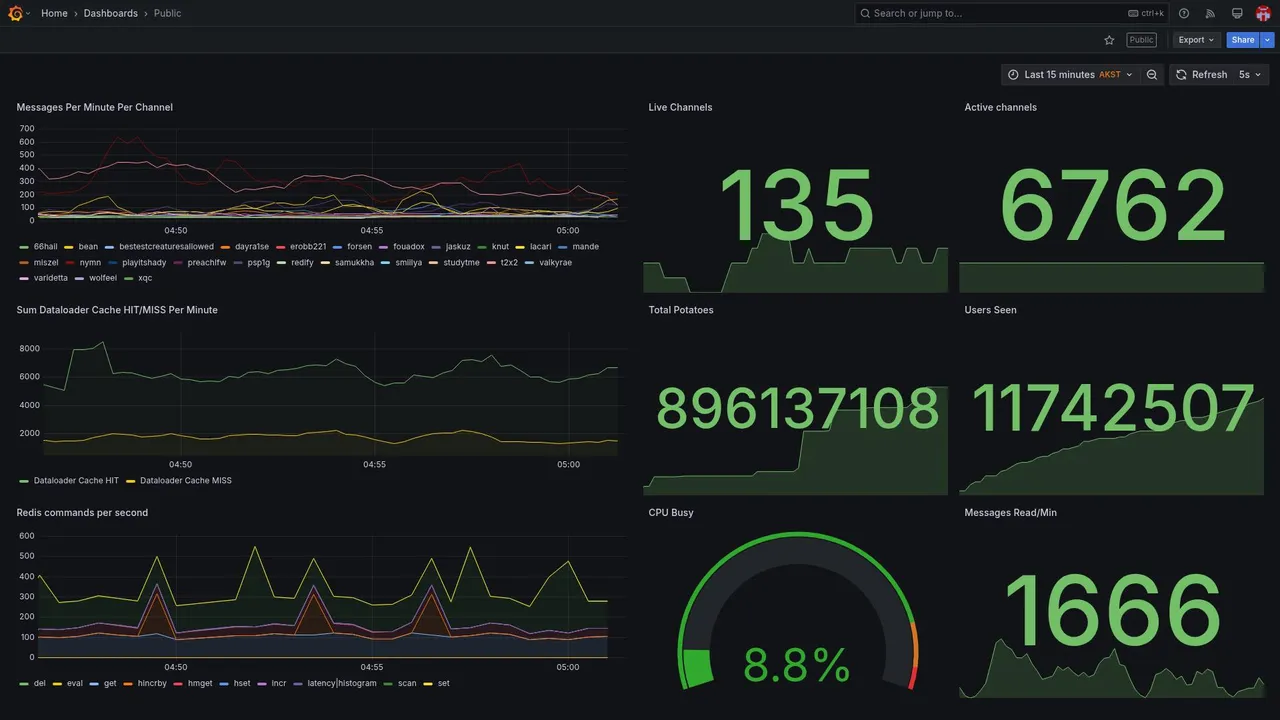
Task: Click the monitor kiosk mode icon
Action: click(1237, 13)
